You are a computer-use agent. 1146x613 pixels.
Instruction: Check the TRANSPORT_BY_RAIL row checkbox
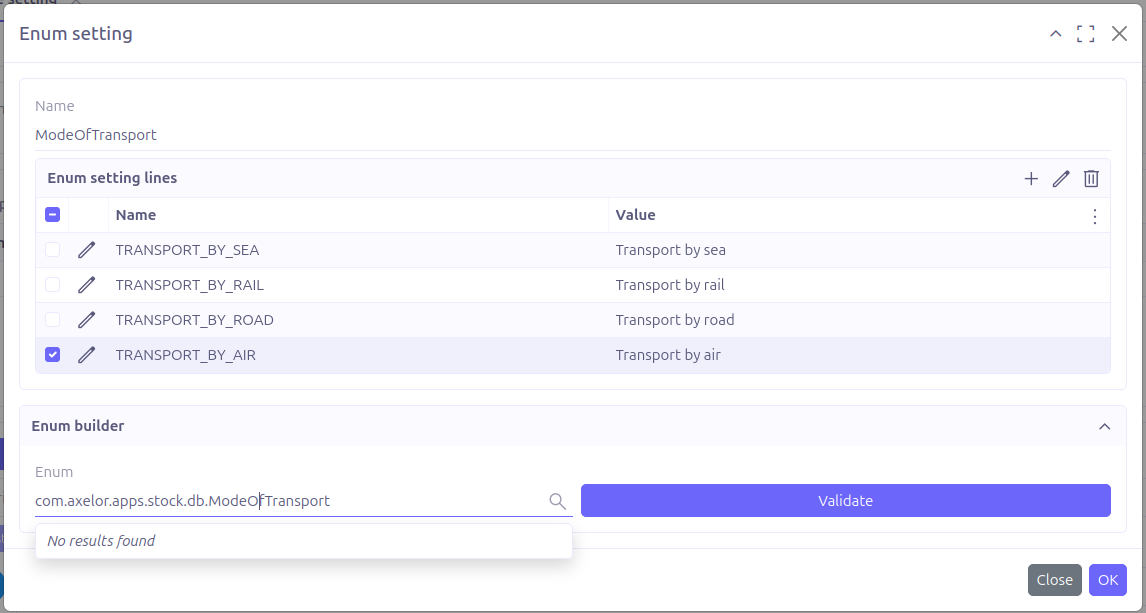coord(53,285)
